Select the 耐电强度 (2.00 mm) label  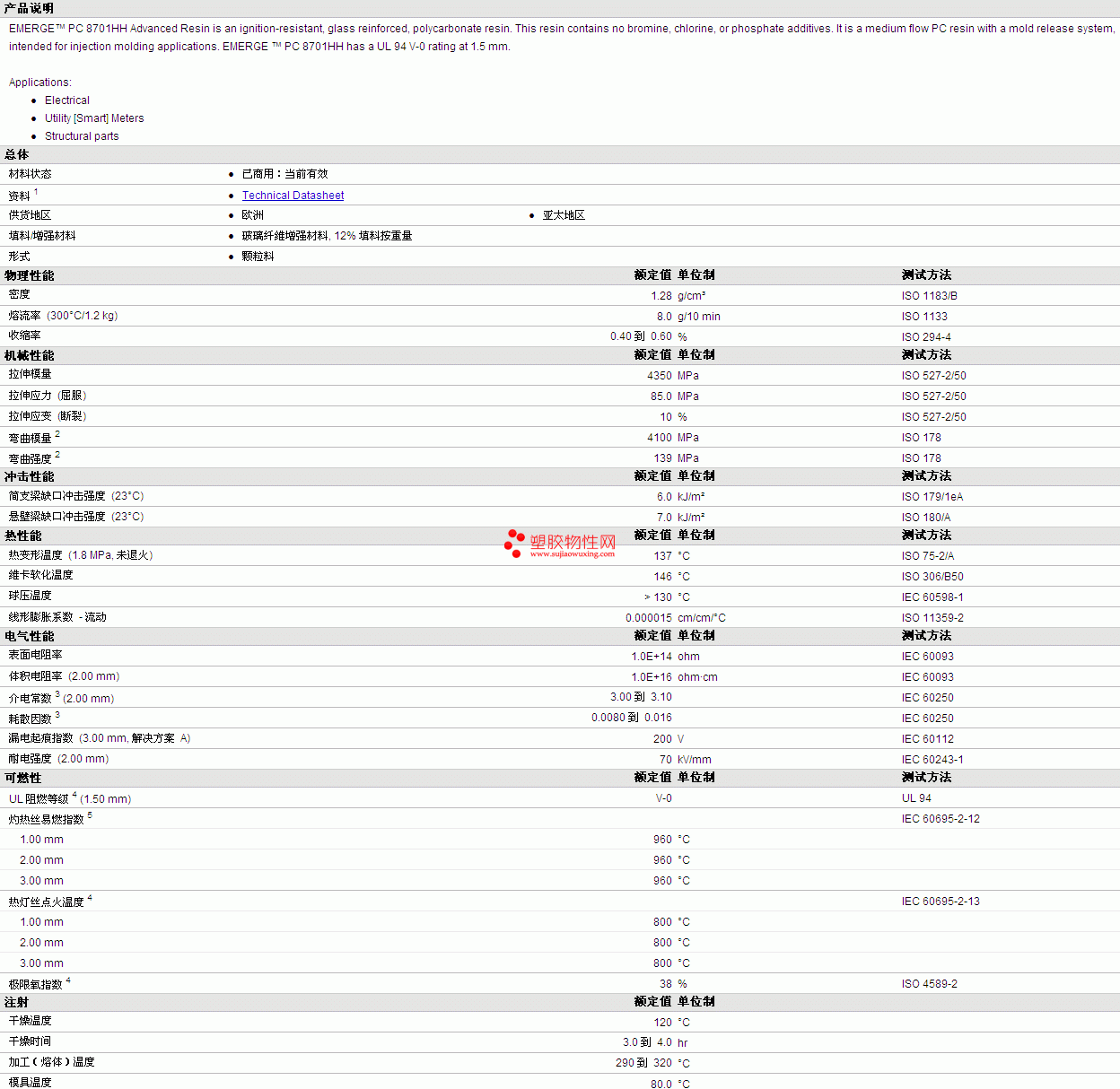[x=58, y=759]
